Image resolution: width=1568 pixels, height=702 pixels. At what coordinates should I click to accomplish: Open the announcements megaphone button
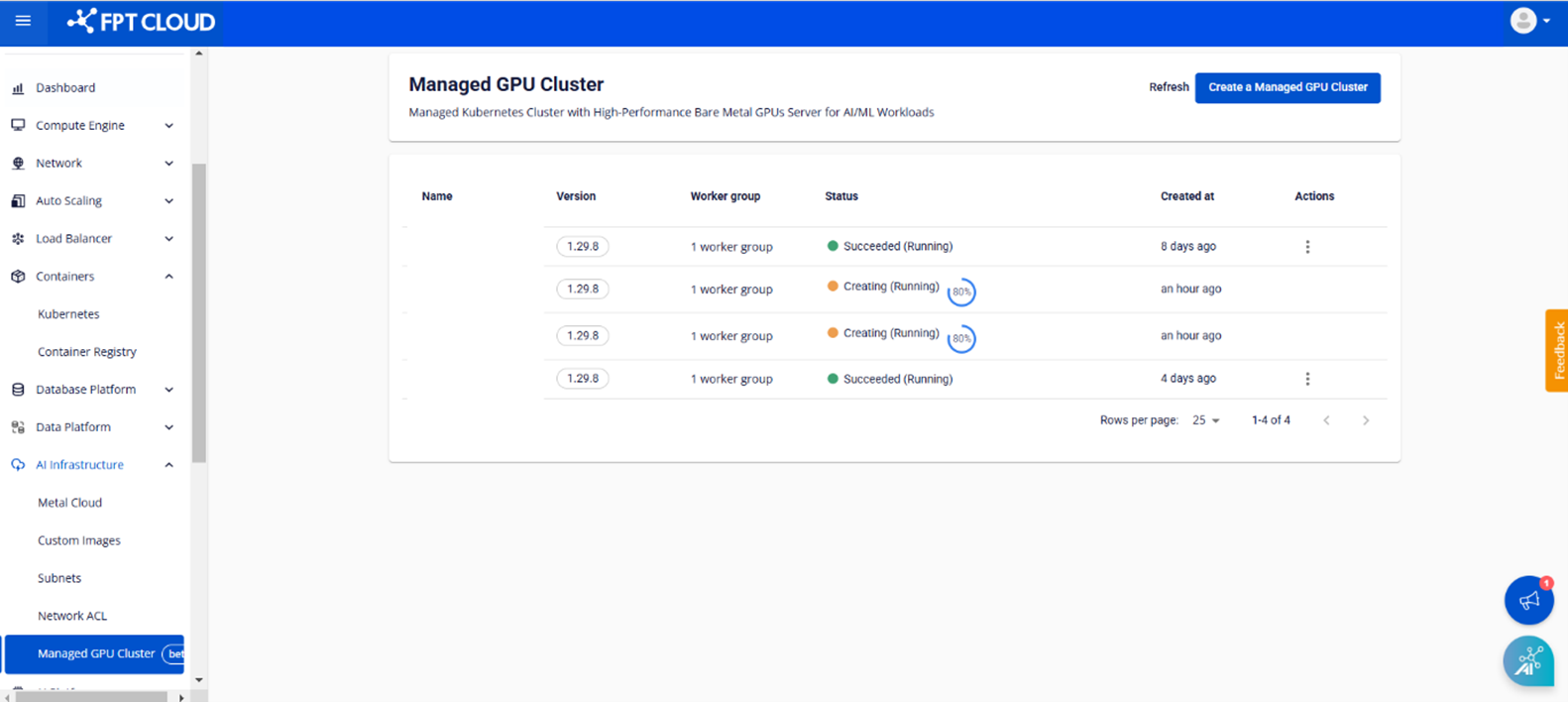(1528, 600)
